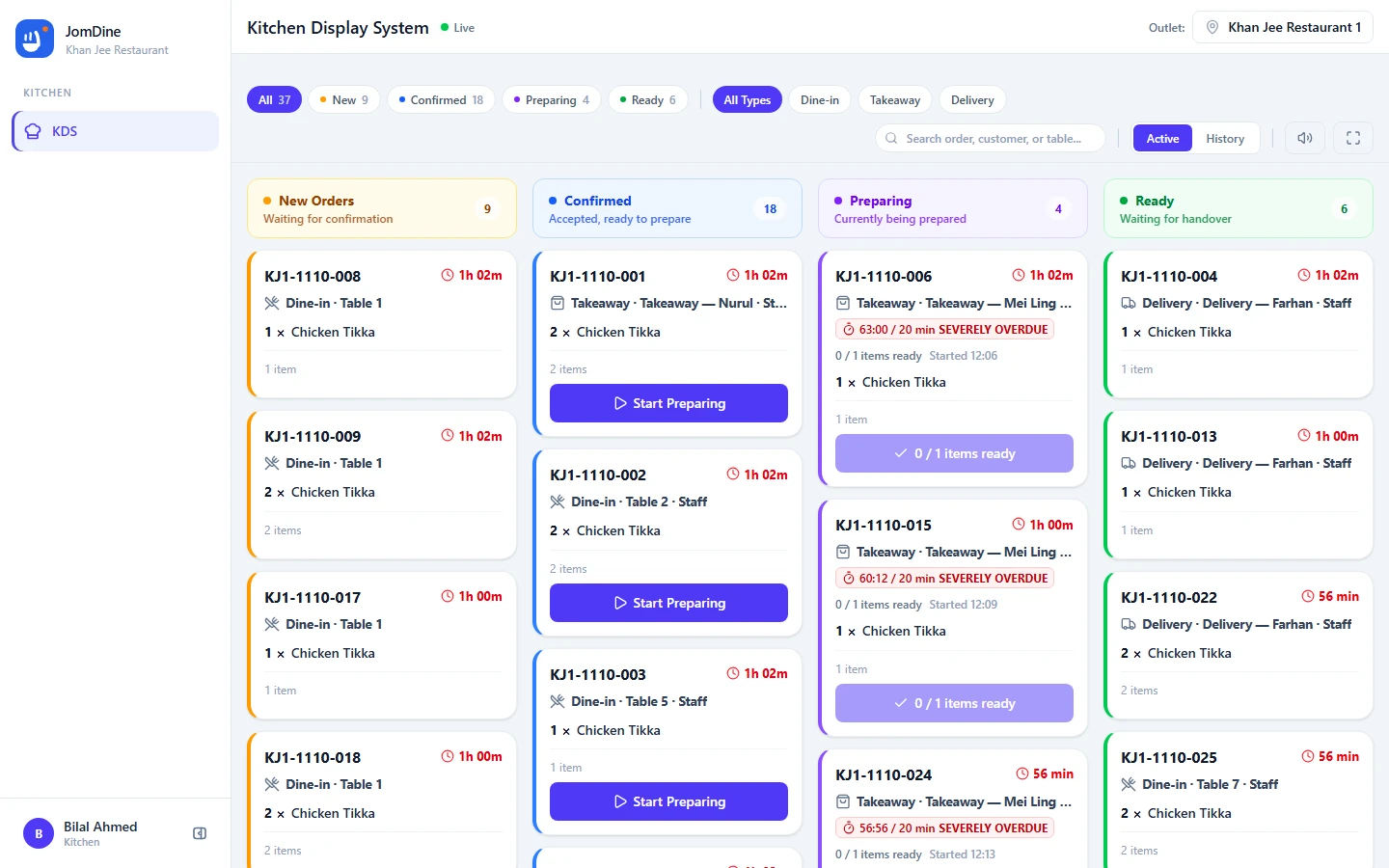This screenshot has height=868, width=1389.
Task: Show All 37 orders tab
Action: coord(275,99)
